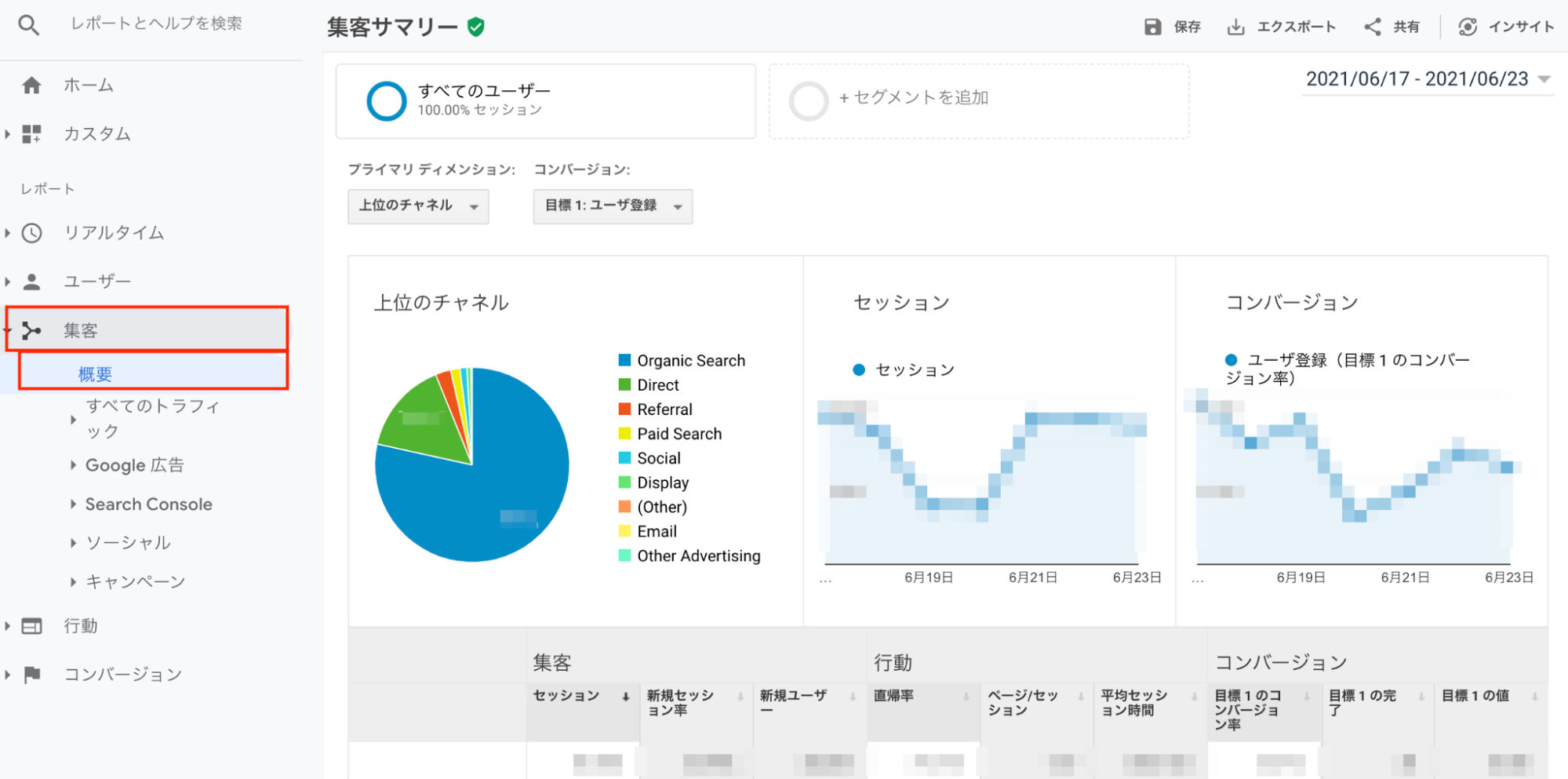
Task: Sort by 目標1の値 column arrow
Action: (x=1534, y=697)
